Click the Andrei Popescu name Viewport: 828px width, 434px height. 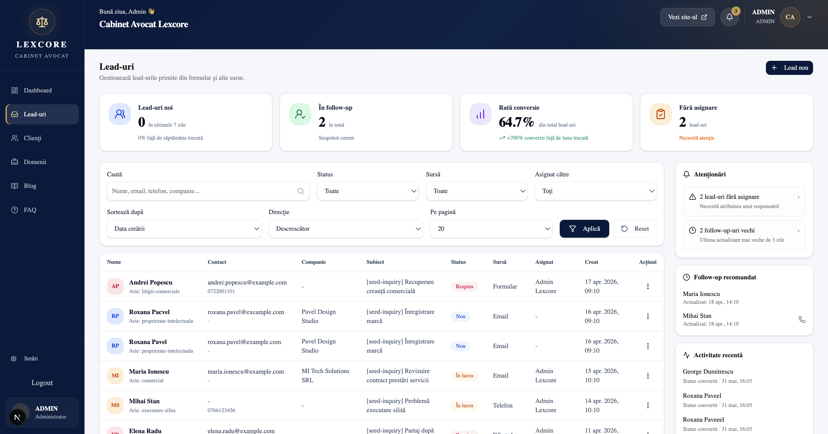tap(150, 282)
